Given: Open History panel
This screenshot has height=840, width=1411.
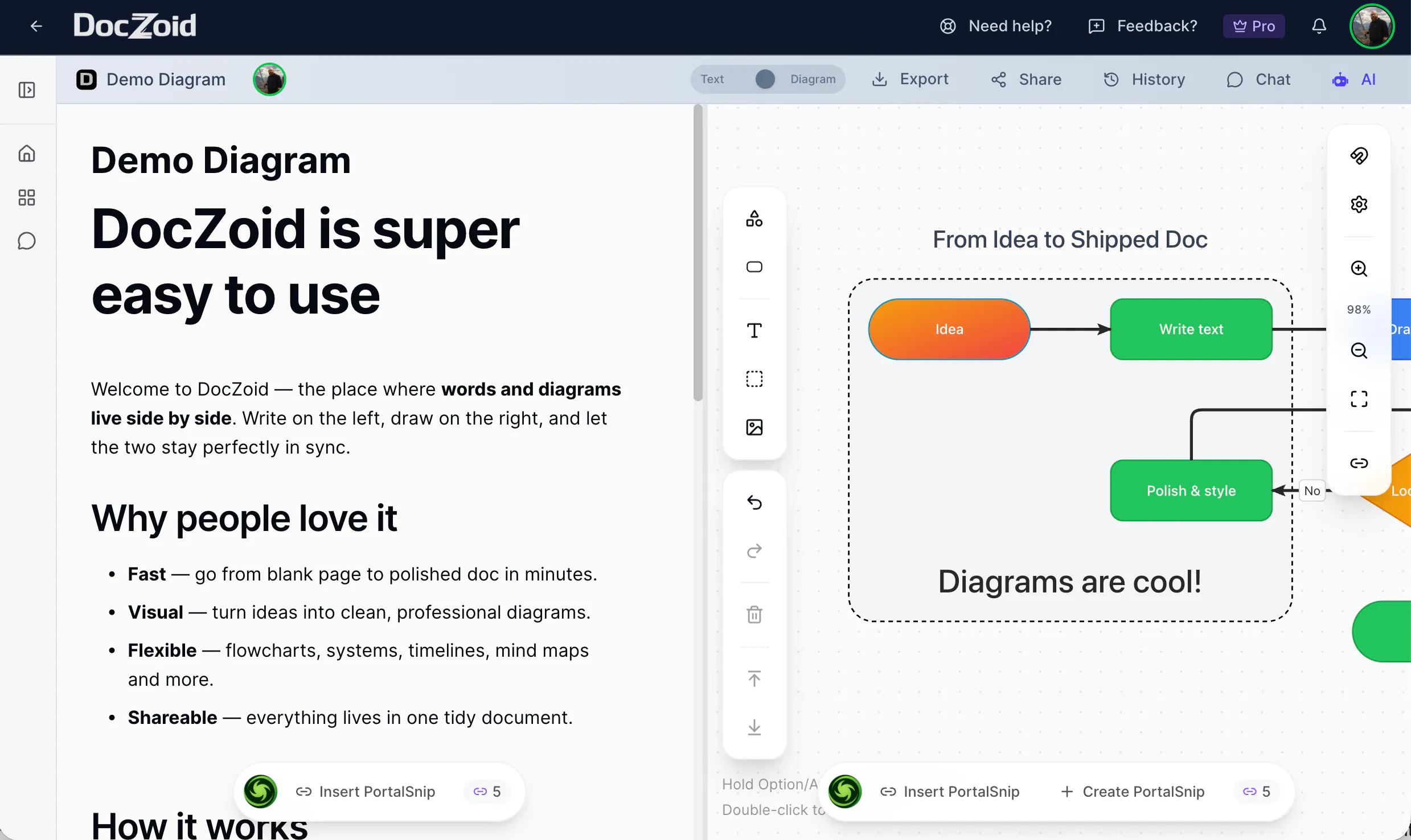Looking at the screenshot, I should point(1145,80).
